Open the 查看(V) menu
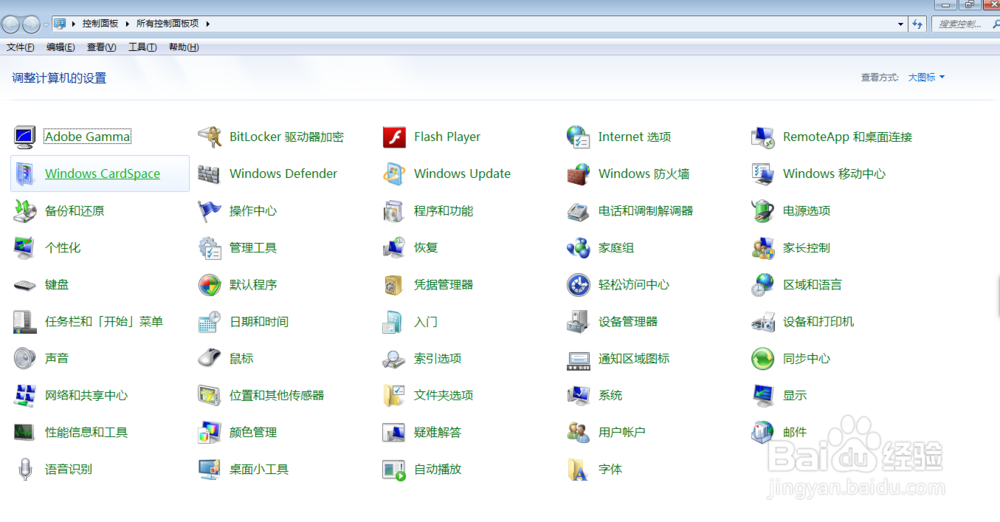This screenshot has width=1000, height=522. coord(101,47)
